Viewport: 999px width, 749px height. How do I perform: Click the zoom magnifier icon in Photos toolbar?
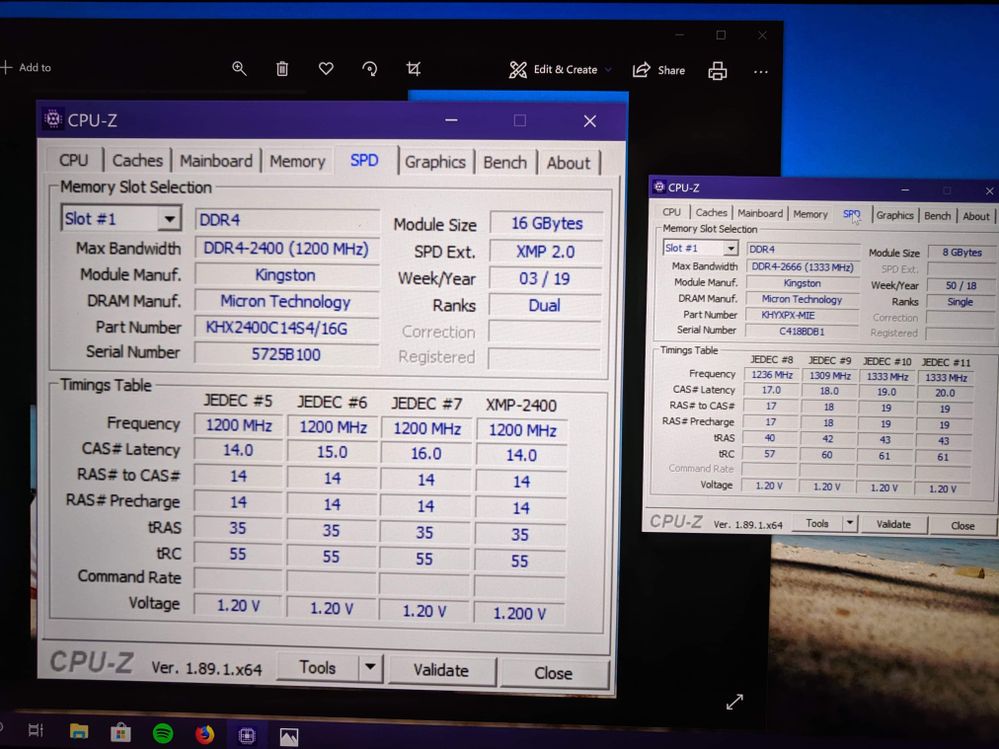(239, 69)
